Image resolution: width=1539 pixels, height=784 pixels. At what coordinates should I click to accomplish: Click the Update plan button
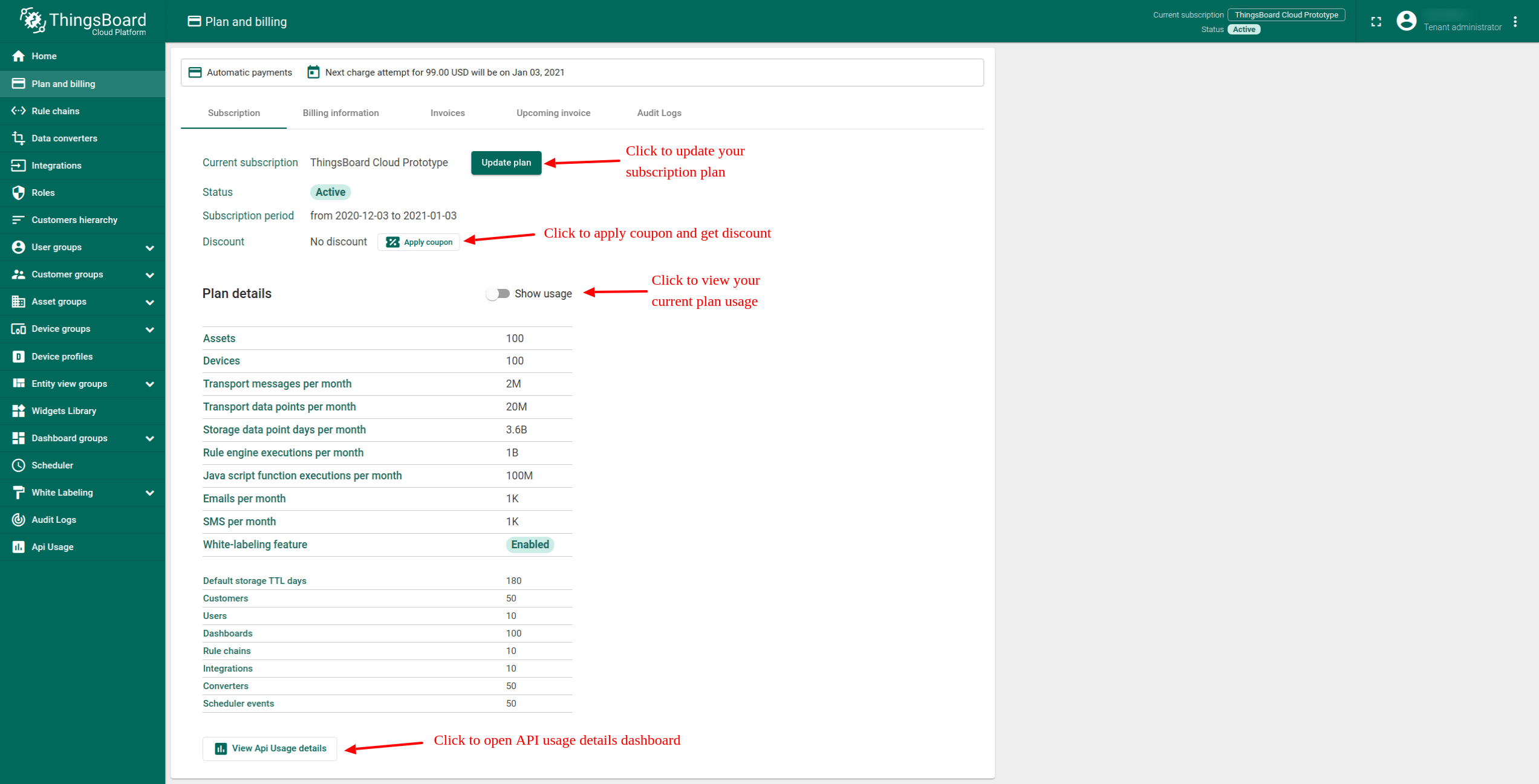click(506, 163)
